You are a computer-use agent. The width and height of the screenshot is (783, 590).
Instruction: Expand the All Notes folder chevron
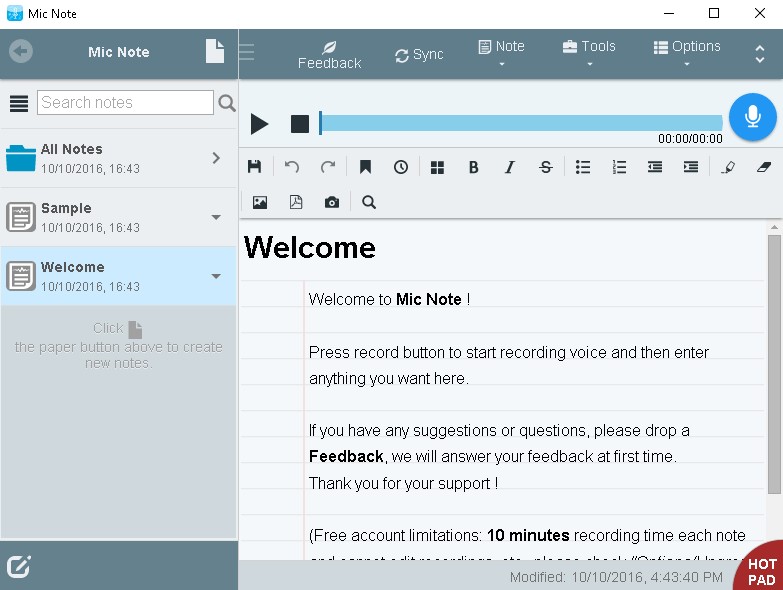[x=216, y=158]
